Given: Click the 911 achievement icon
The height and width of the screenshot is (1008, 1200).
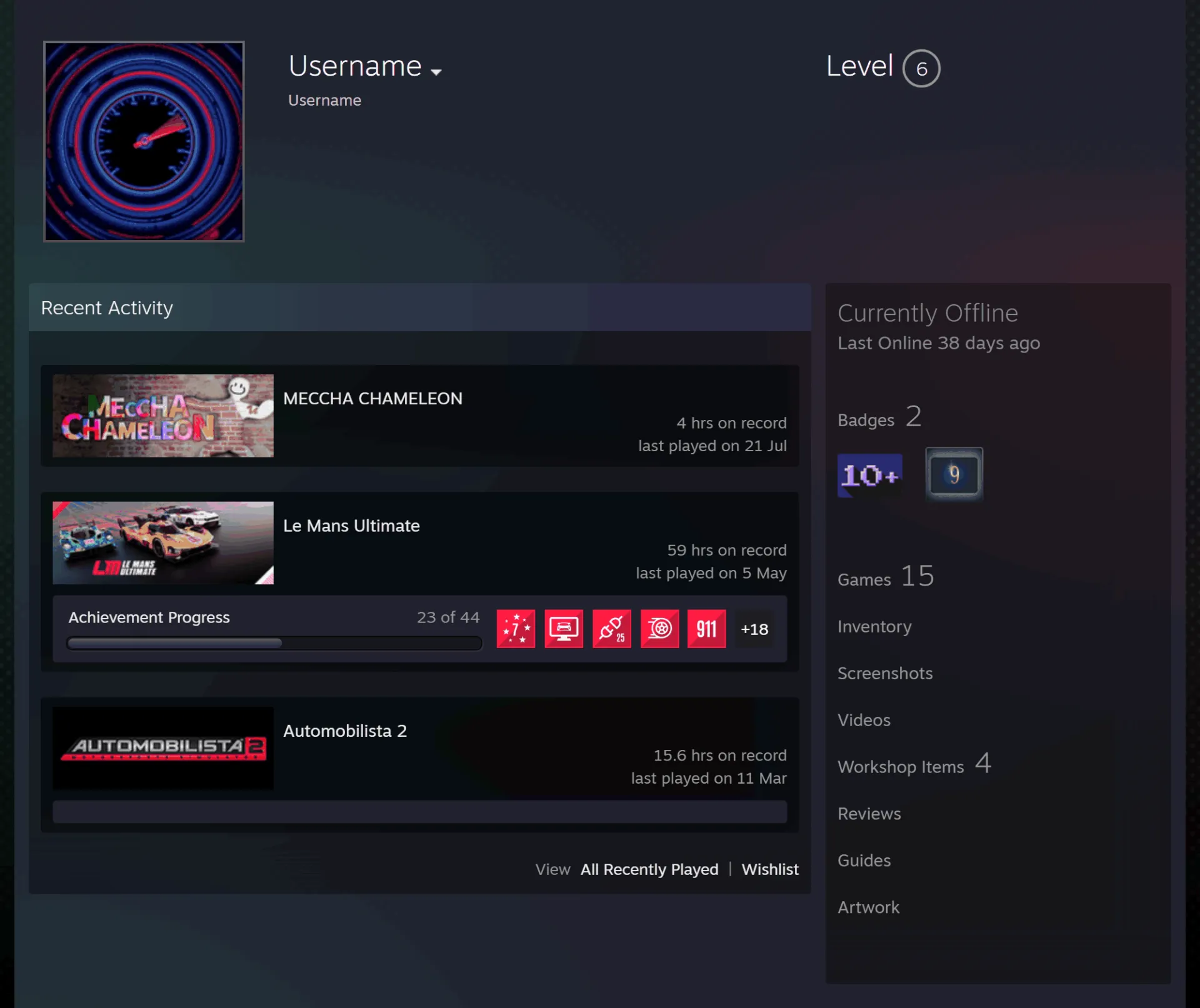Looking at the screenshot, I should [707, 629].
